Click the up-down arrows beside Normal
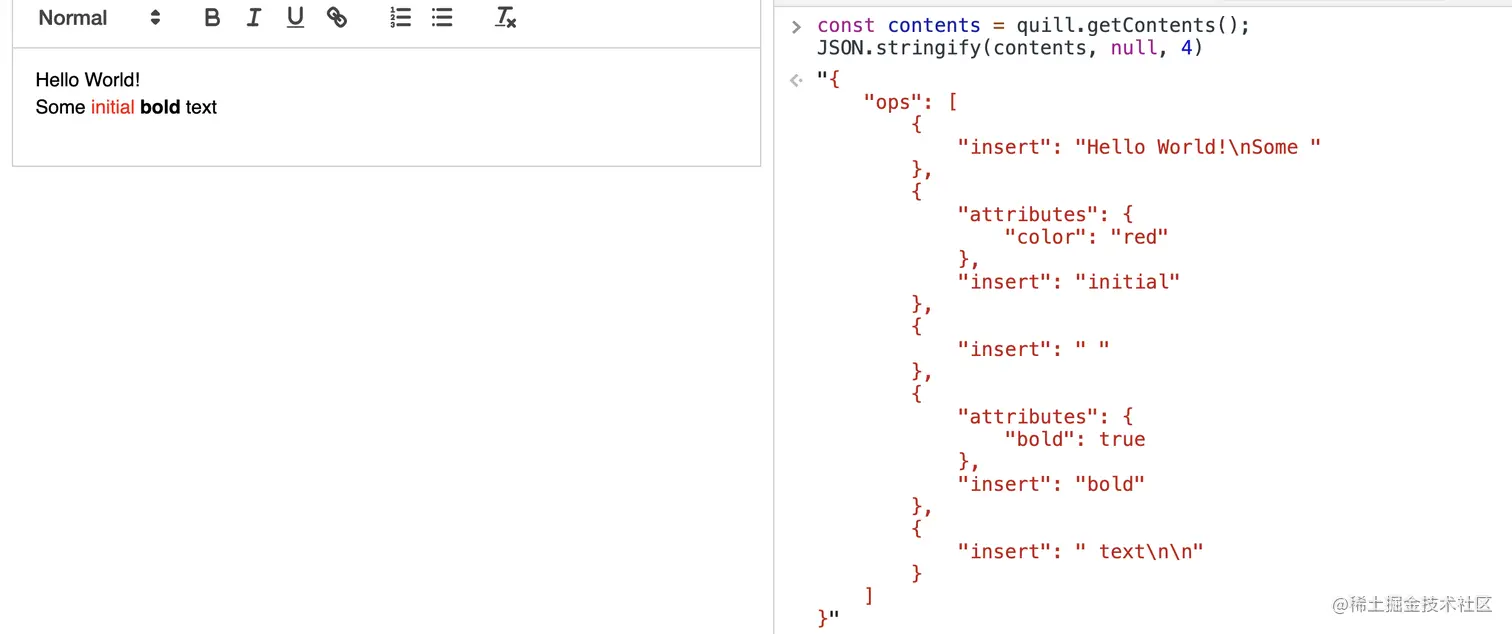Screen dimensions: 1512x634 click(x=155, y=18)
